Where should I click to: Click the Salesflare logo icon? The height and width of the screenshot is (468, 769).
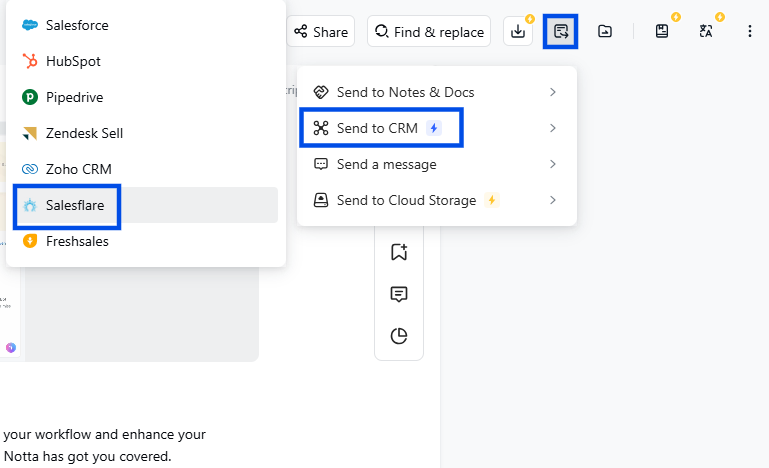tap(30, 205)
